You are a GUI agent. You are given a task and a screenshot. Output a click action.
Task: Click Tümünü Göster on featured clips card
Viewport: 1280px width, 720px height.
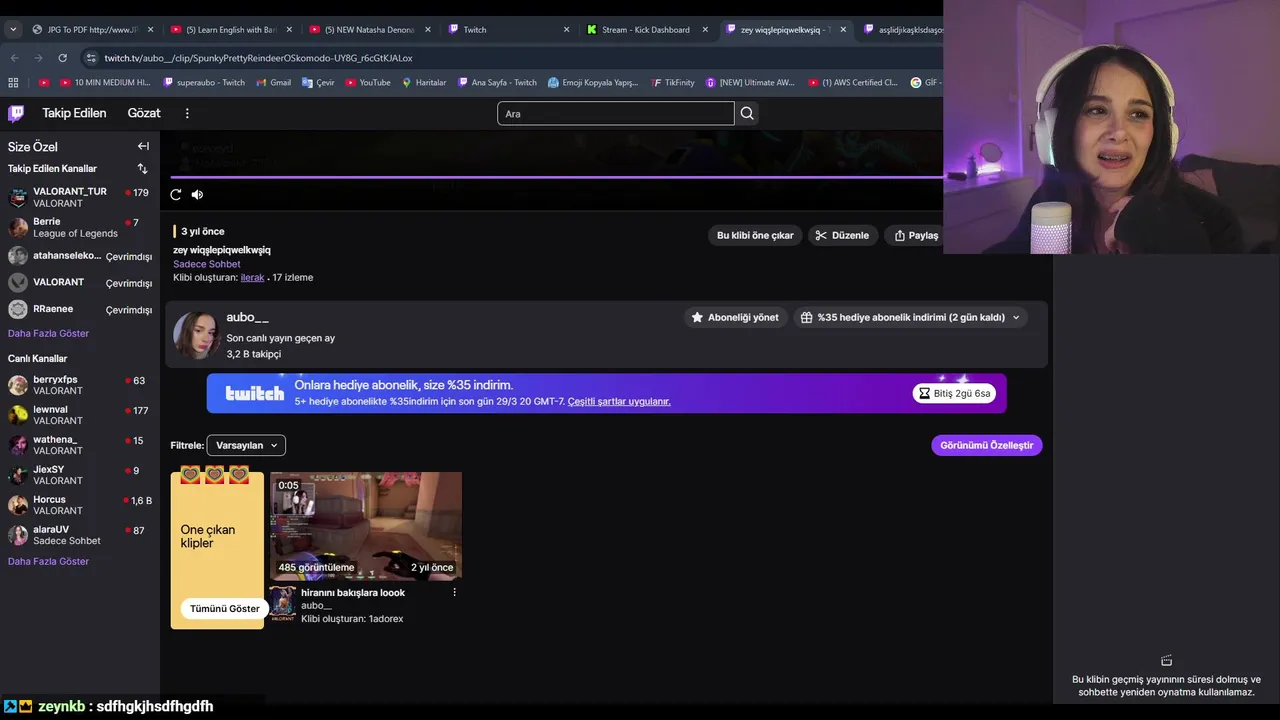(x=225, y=608)
